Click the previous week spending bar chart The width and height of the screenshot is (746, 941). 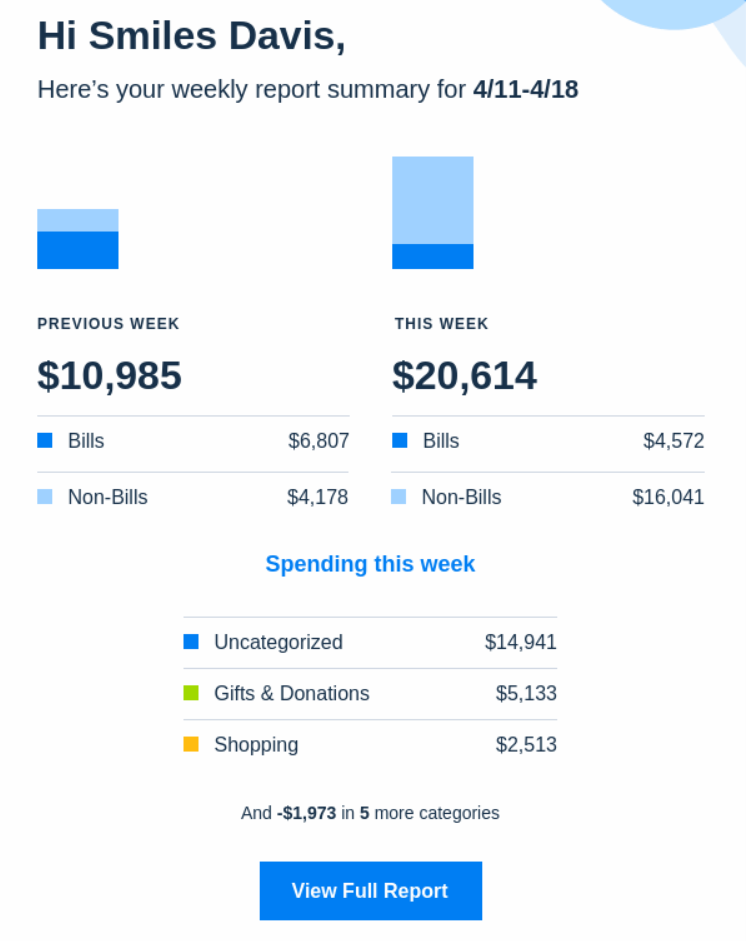[x=78, y=239]
